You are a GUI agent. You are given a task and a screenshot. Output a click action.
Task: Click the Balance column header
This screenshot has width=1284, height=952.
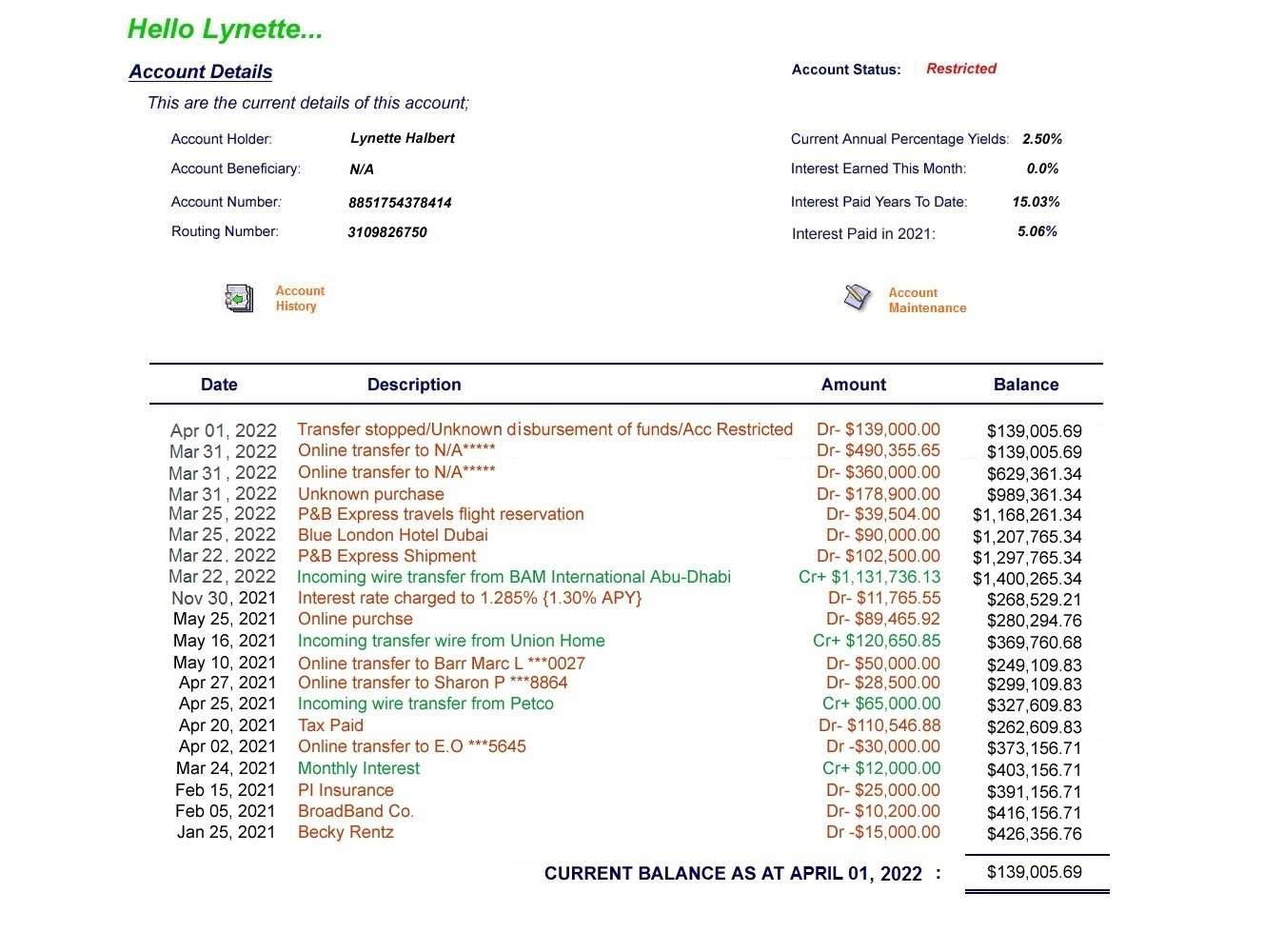point(1025,385)
